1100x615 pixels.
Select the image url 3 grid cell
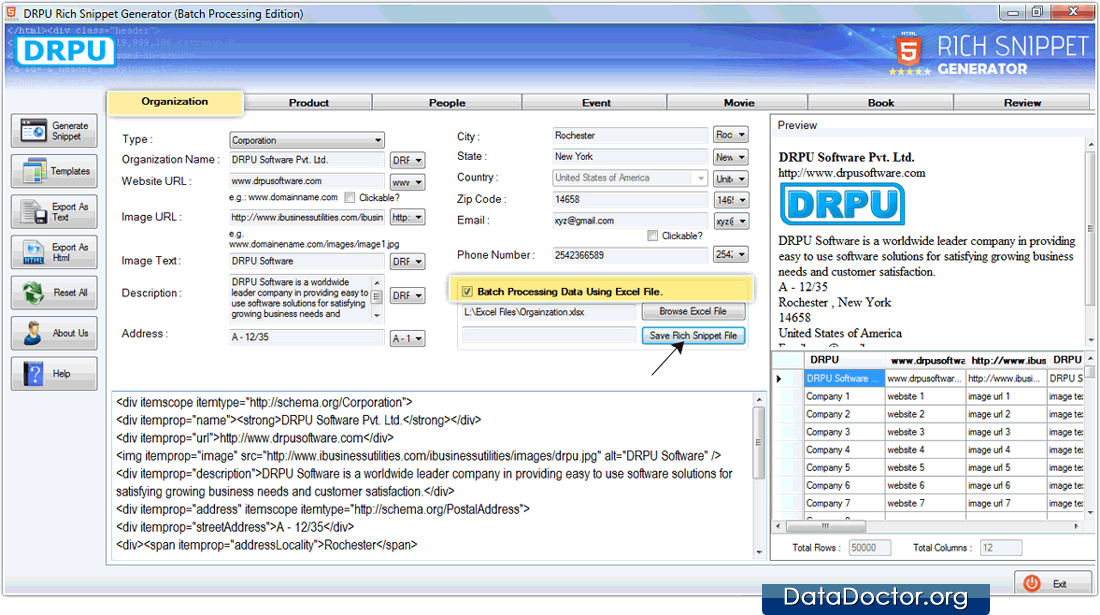[x=1005, y=432]
